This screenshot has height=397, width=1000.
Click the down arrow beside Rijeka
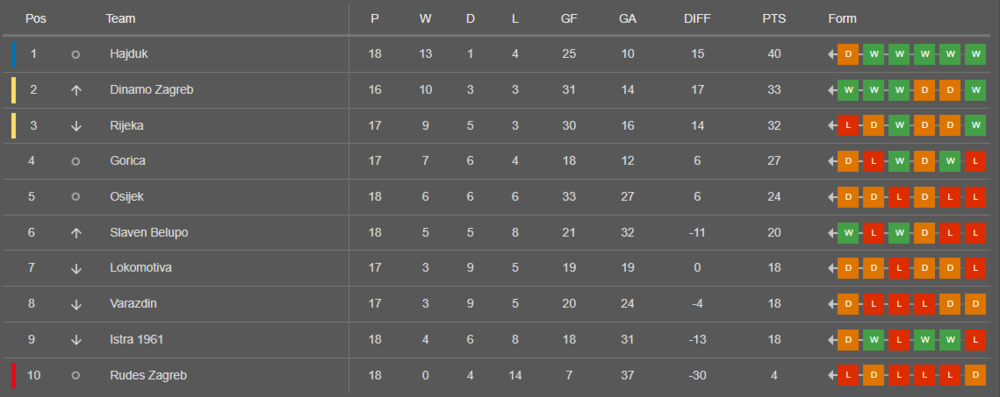[x=76, y=126]
